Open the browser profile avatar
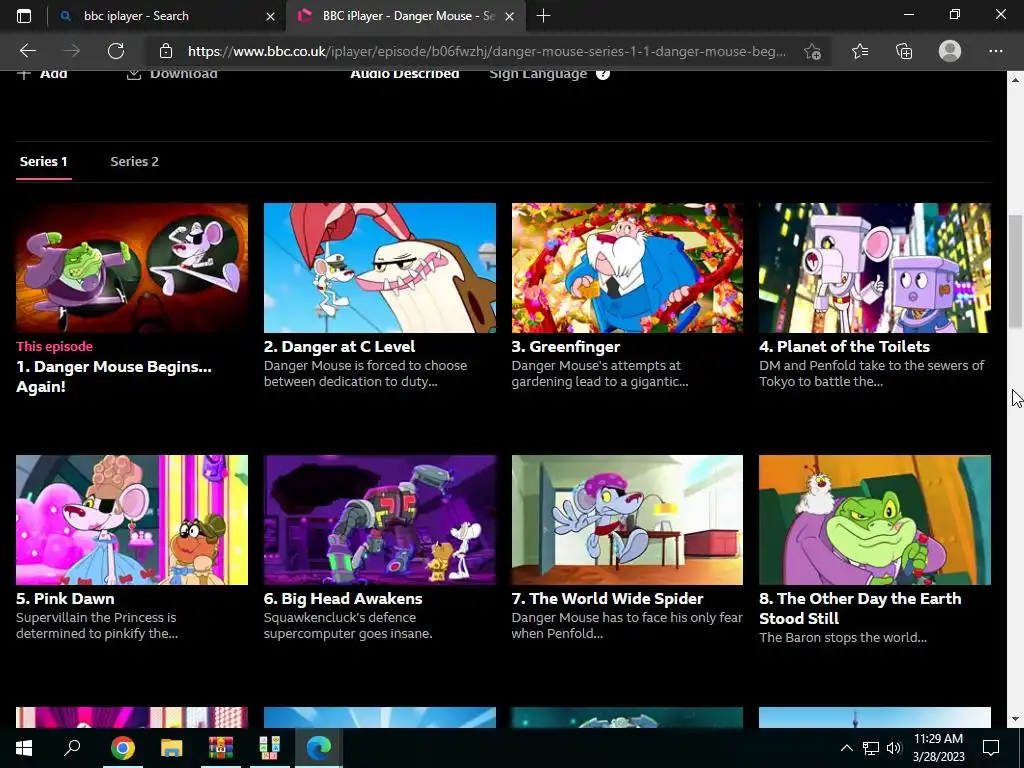 coord(950,51)
